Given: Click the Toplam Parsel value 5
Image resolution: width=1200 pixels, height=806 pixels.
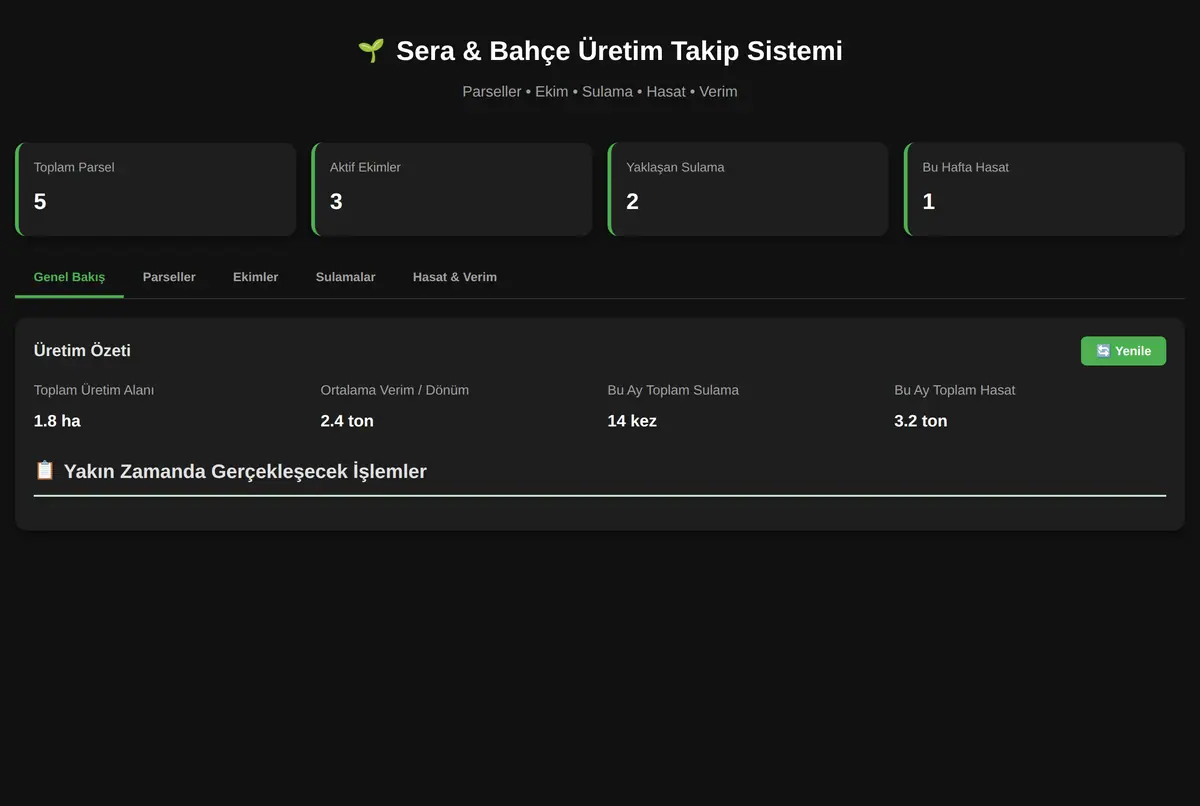Looking at the screenshot, I should pyautogui.click(x=40, y=202).
